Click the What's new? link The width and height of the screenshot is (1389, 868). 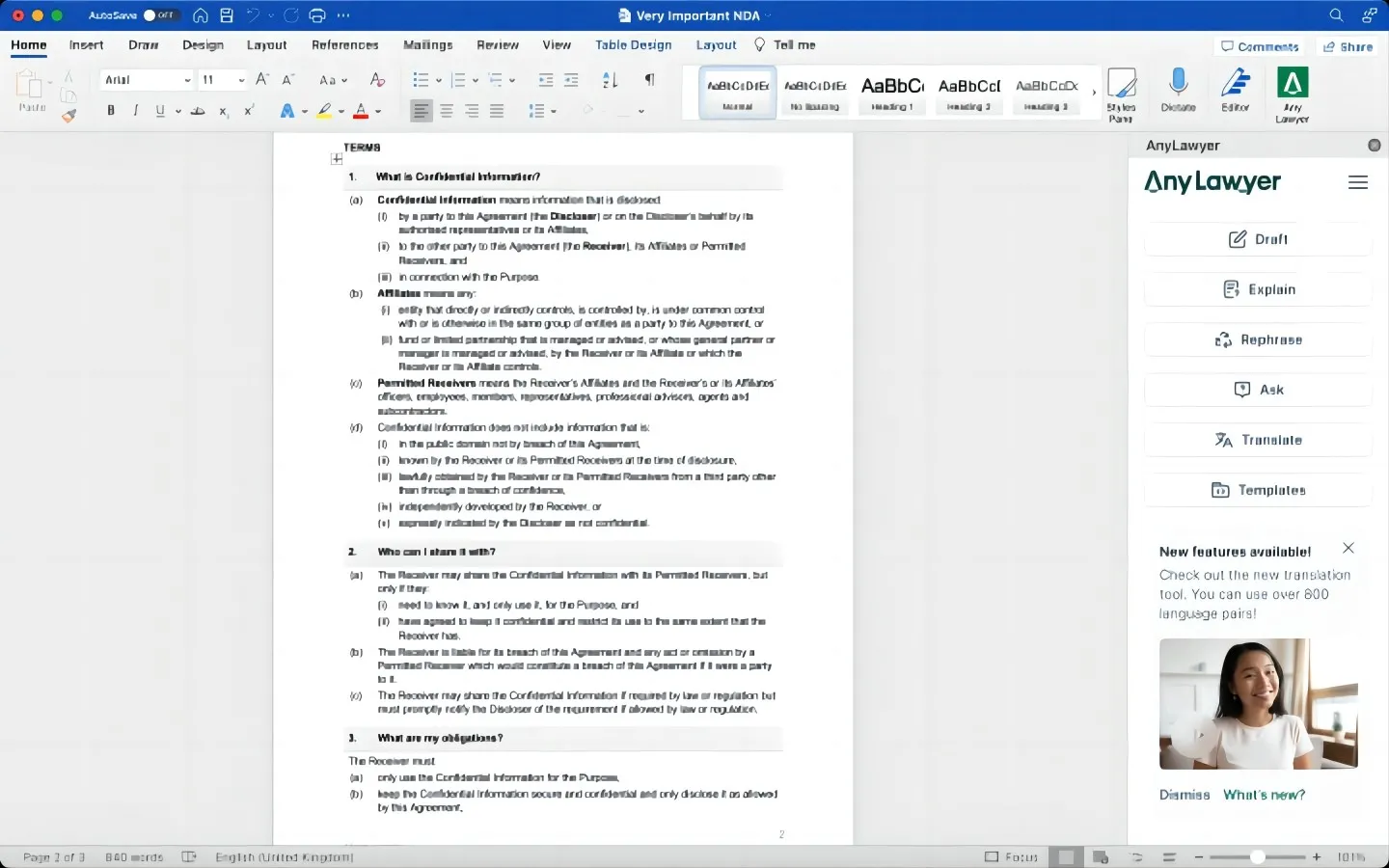1265,796
